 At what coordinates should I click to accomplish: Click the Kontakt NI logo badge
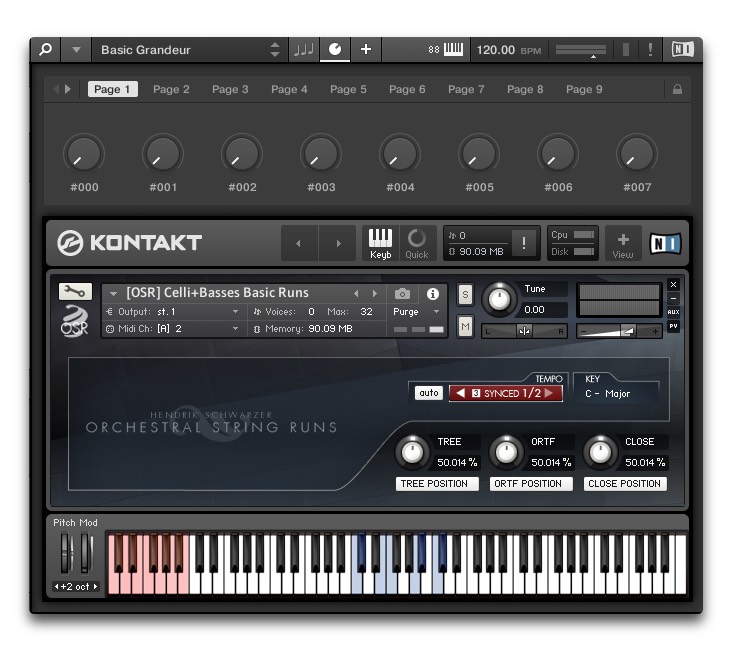coord(665,243)
